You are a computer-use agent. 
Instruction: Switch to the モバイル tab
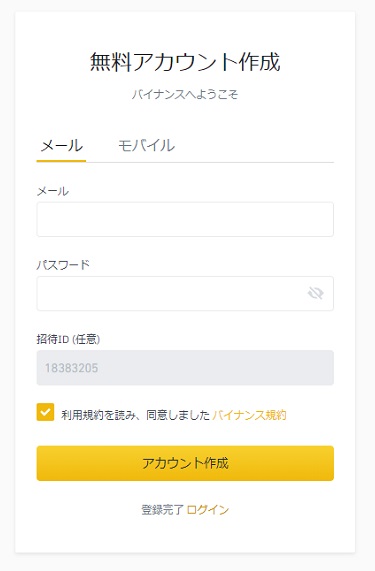pyautogui.click(x=146, y=145)
